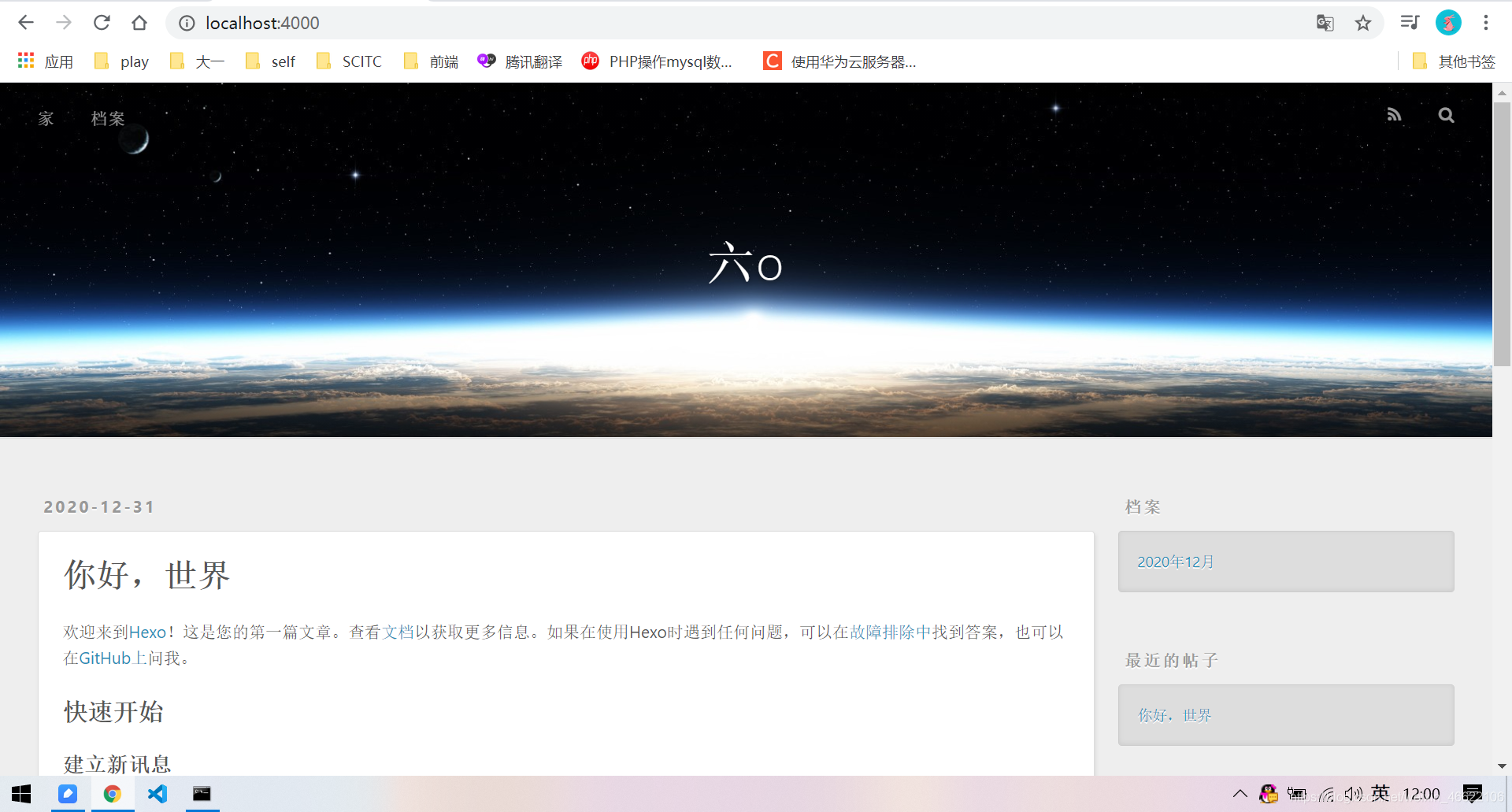Open the site search magnifier icon
The width and height of the screenshot is (1512, 812).
pos(1446,115)
